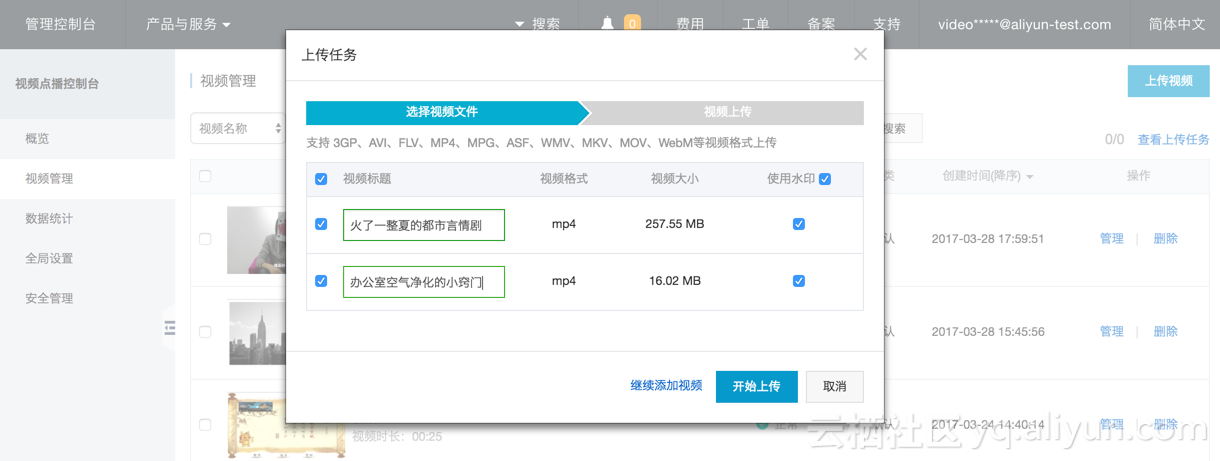Open the 视频名称 filter dropdown

tap(240, 128)
